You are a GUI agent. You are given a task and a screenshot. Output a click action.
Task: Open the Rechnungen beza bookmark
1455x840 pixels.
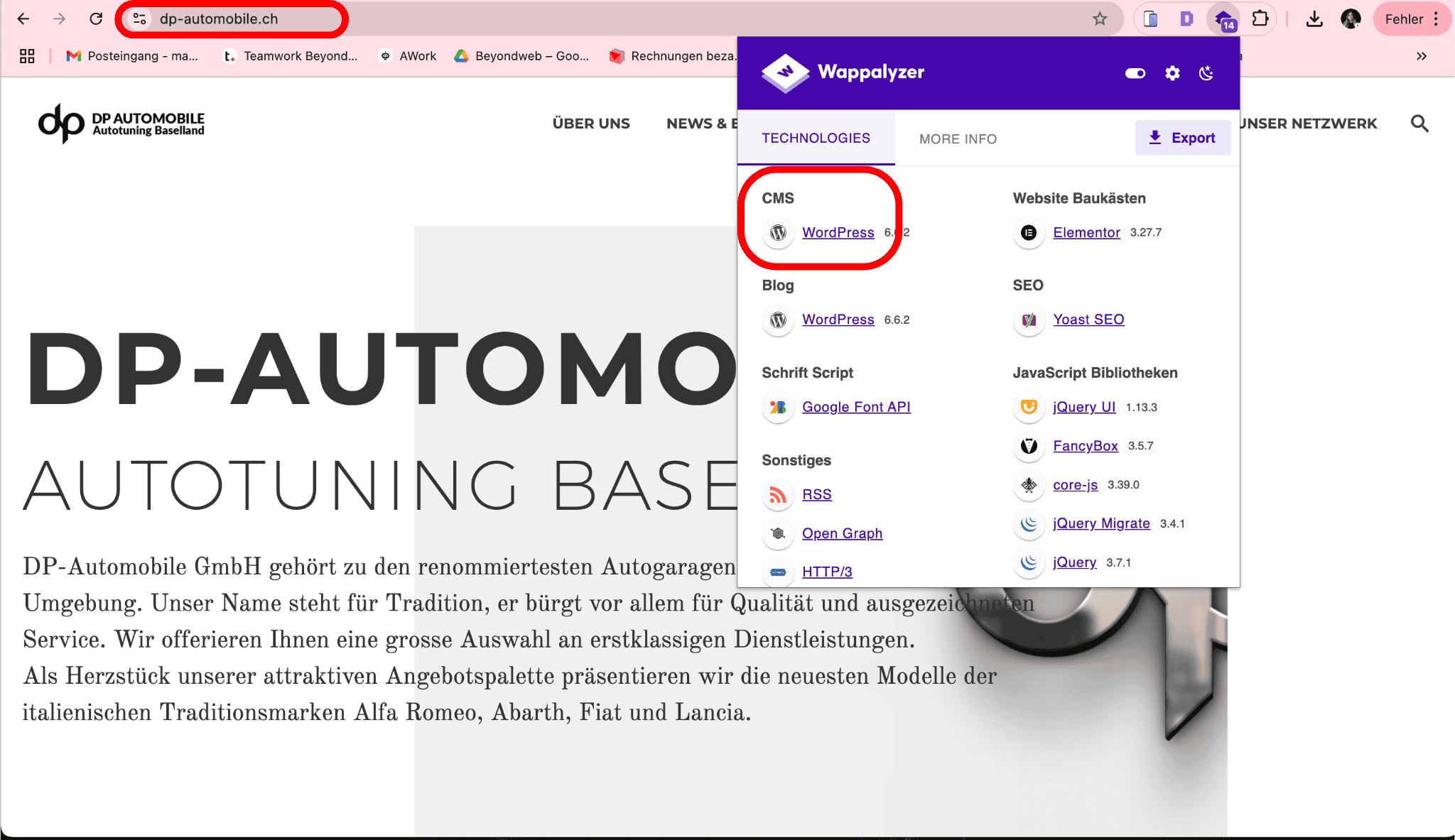(x=672, y=56)
